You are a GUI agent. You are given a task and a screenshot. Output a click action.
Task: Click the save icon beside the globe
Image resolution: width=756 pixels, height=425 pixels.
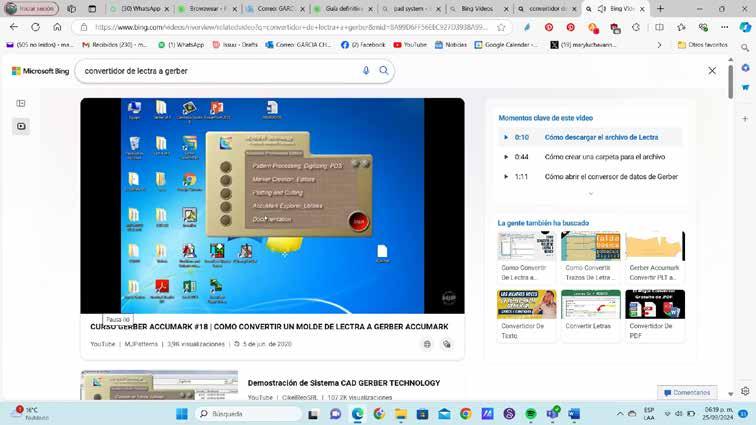point(447,344)
